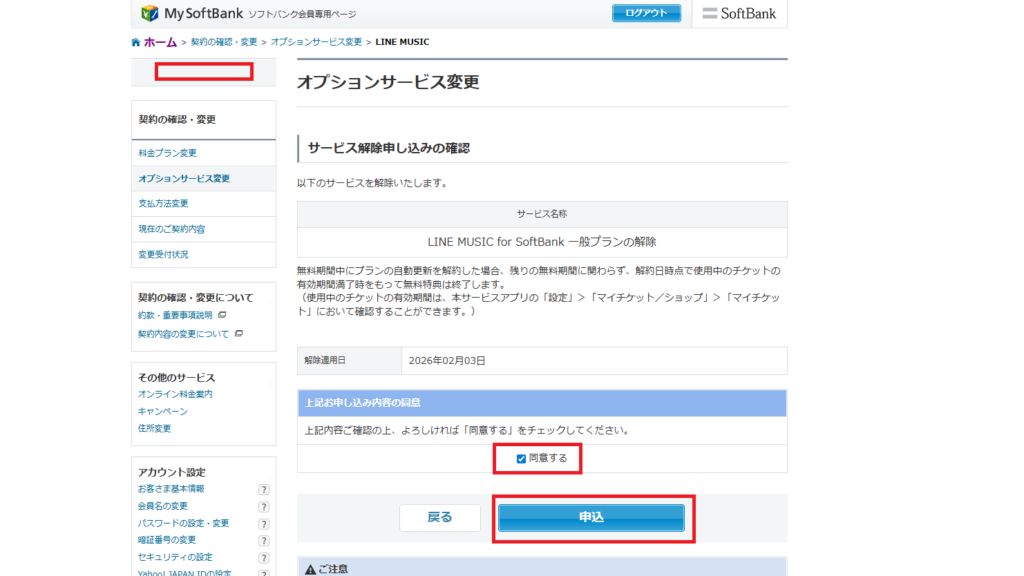Click the SoftBank logo at top right
Viewport: 1024px width, 576px height.
pos(739,13)
